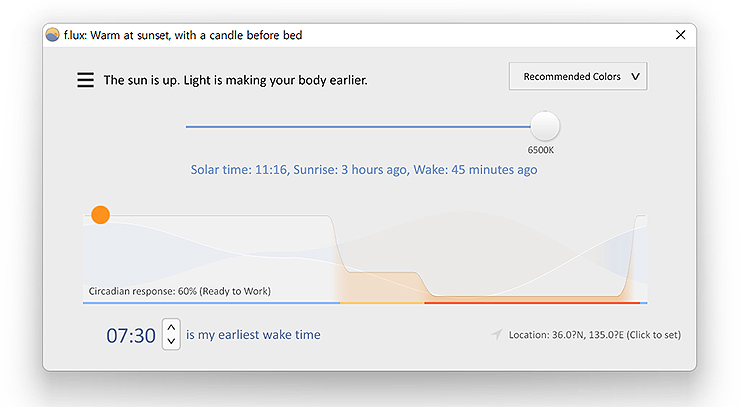This screenshot has height=407, width=740.
Task: Click the blue daytime bar under the graph
Action: point(210,302)
